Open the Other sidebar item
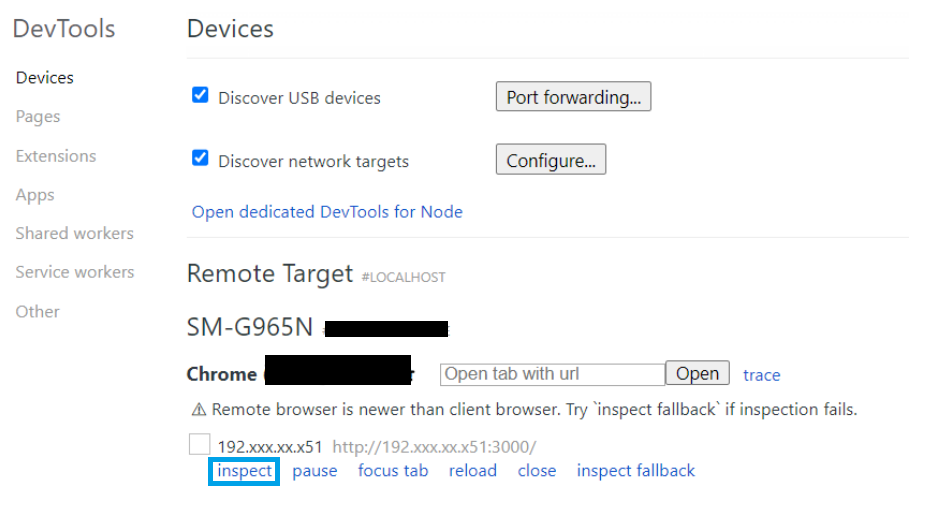The image size is (932, 517). (37, 312)
